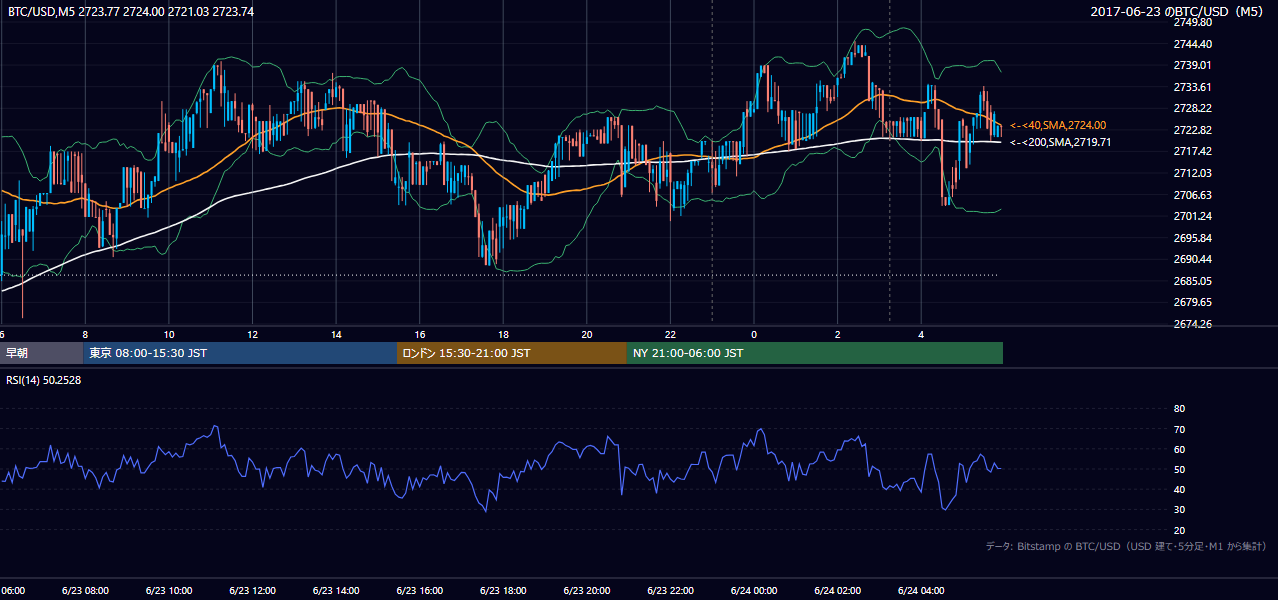
Task: Click the 6/23 16:00 bottom time label
Action: tap(419, 590)
